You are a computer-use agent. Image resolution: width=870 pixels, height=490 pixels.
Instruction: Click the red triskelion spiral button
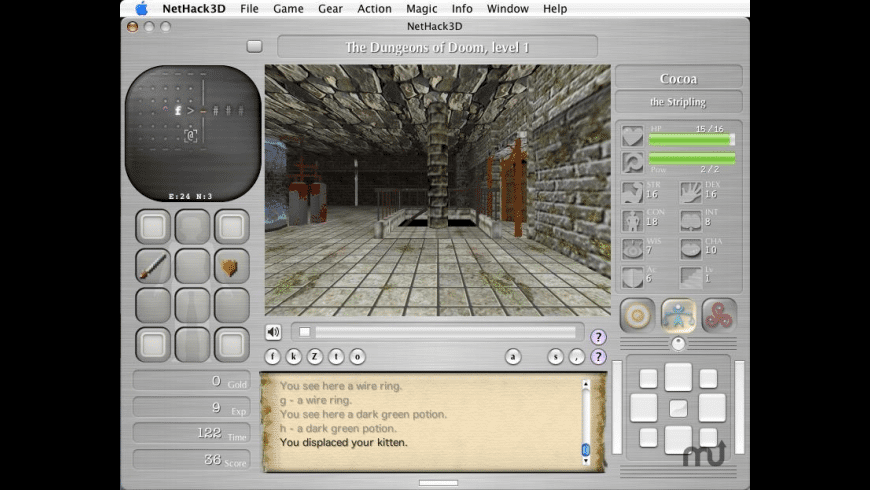(719, 315)
